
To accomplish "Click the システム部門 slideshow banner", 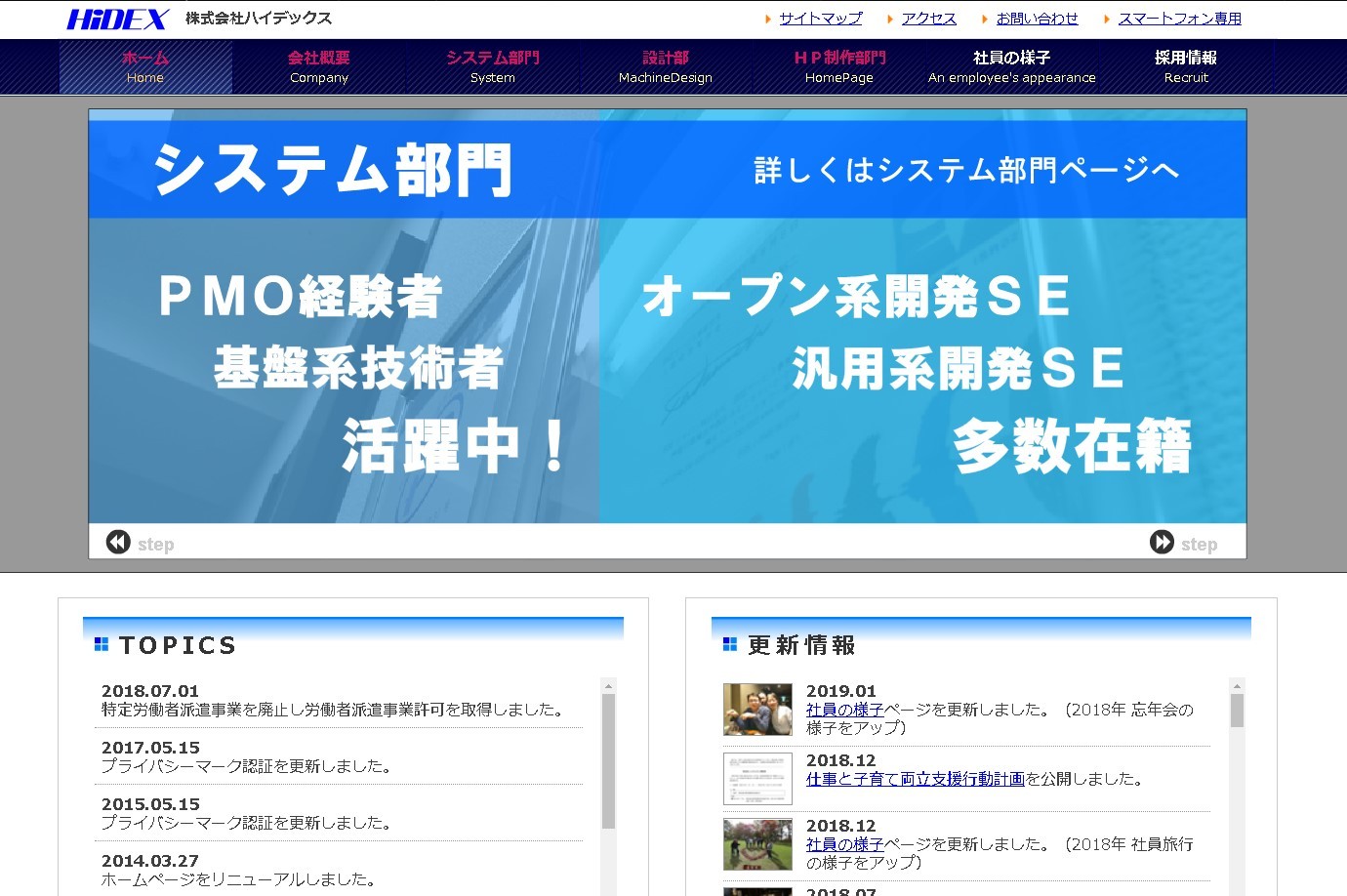I will click(668, 316).
